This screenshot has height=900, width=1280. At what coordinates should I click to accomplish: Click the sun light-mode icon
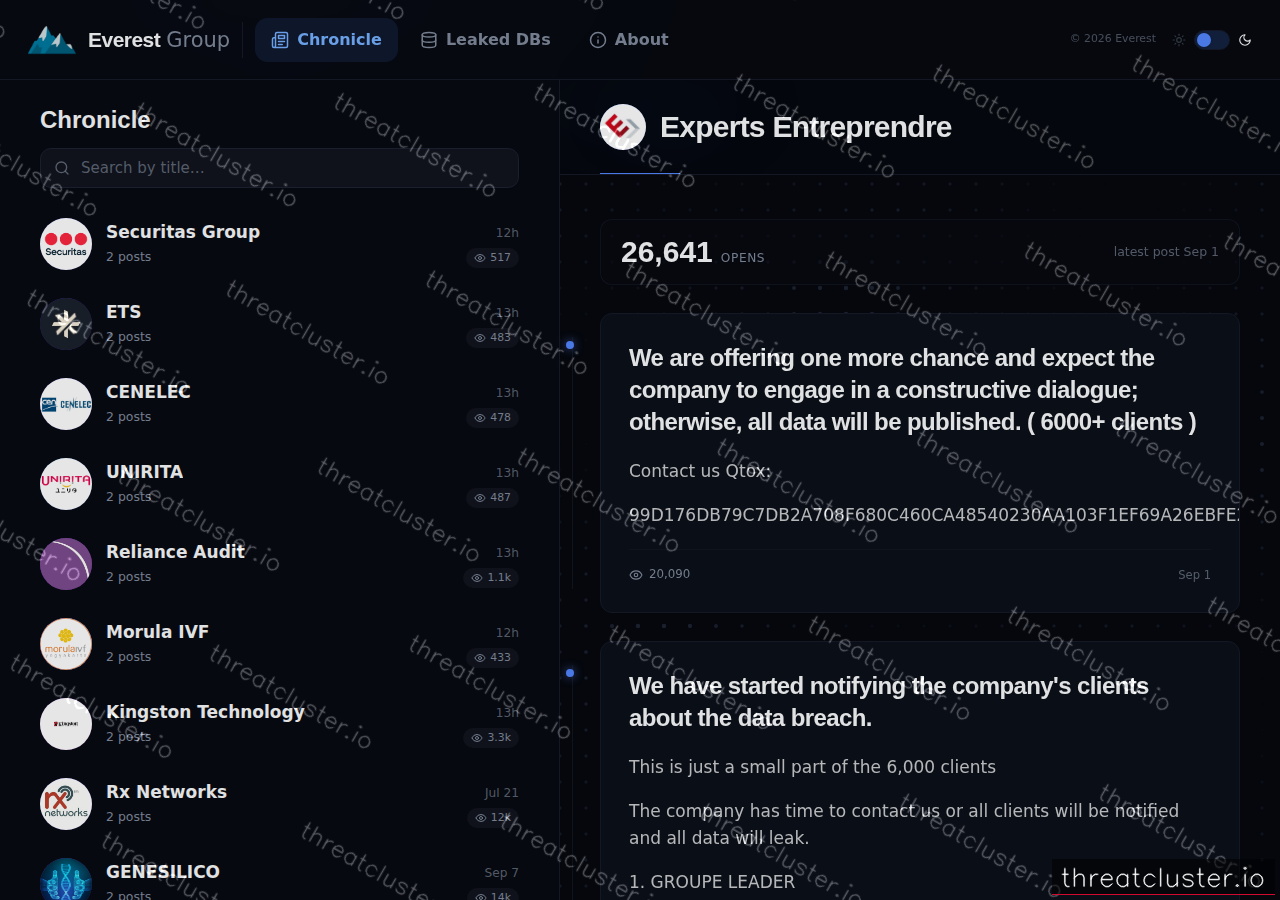coord(1179,40)
